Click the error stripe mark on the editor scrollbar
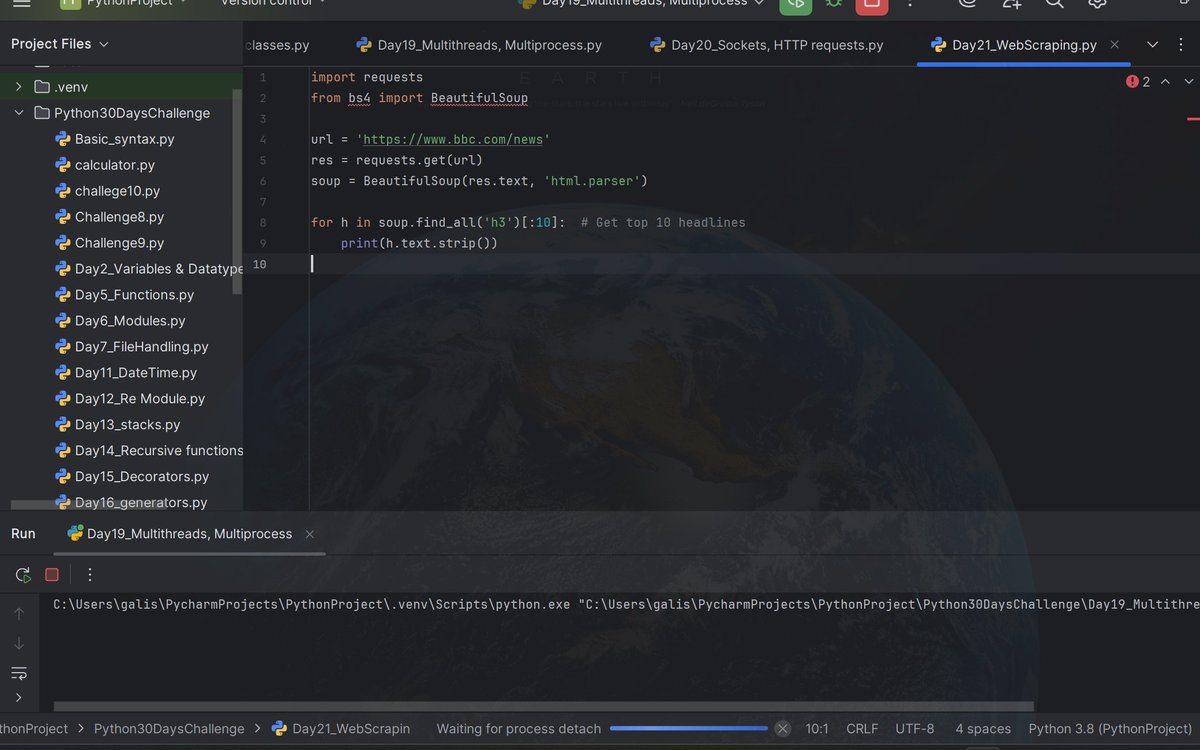The width and height of the screenshot is (1200, 750). (x=1193, y=117)
